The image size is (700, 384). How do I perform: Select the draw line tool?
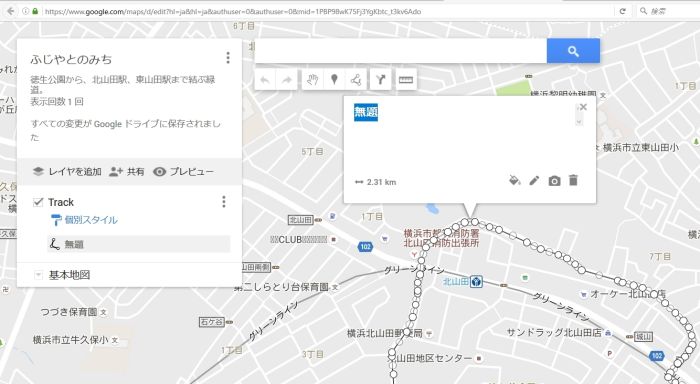coord(356,80)
